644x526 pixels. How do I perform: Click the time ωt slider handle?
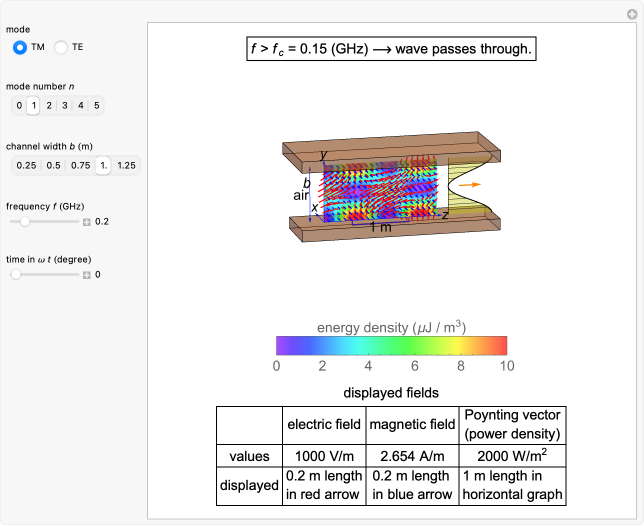coord(16,274)
